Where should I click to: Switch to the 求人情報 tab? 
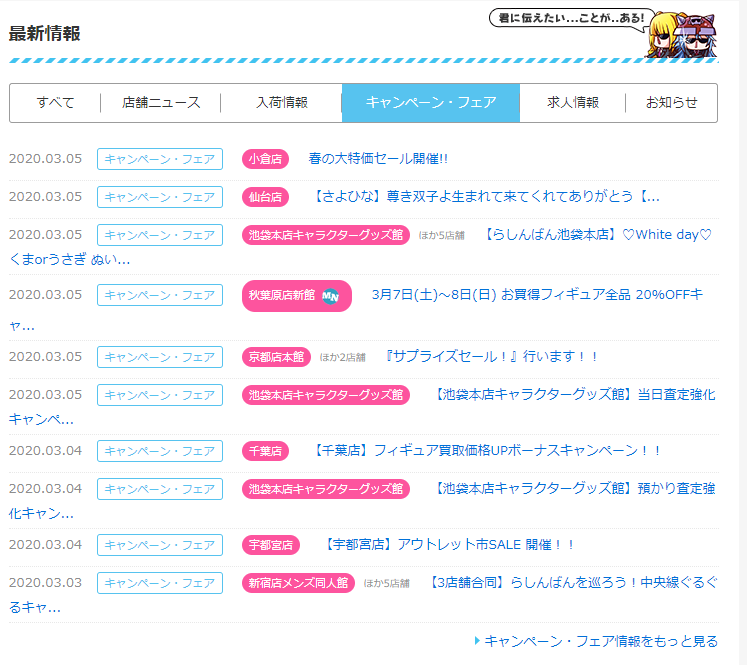point(573,103)
